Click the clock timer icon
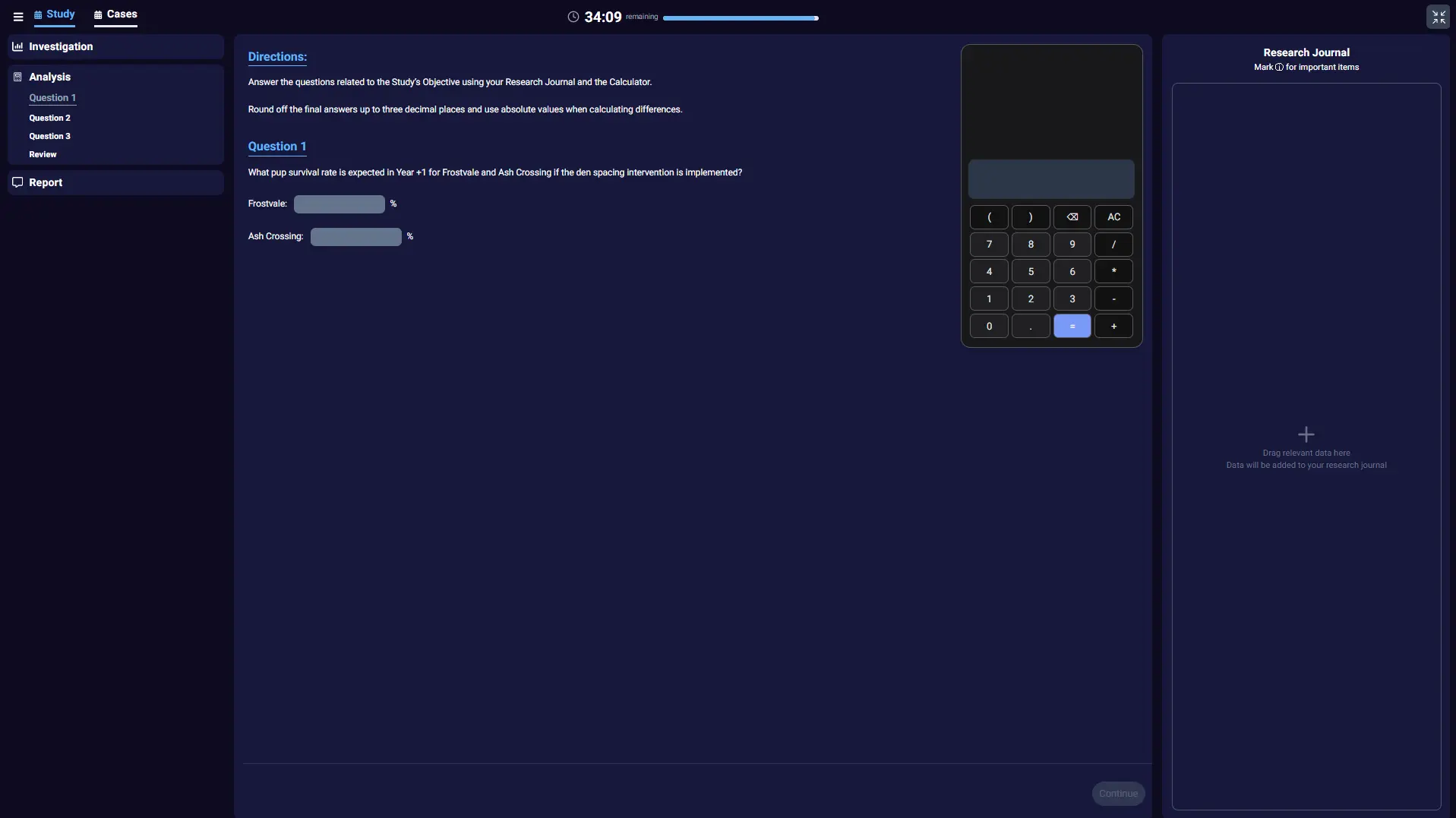This screenshot has height=818, width=1456. [x=573, y=17]
